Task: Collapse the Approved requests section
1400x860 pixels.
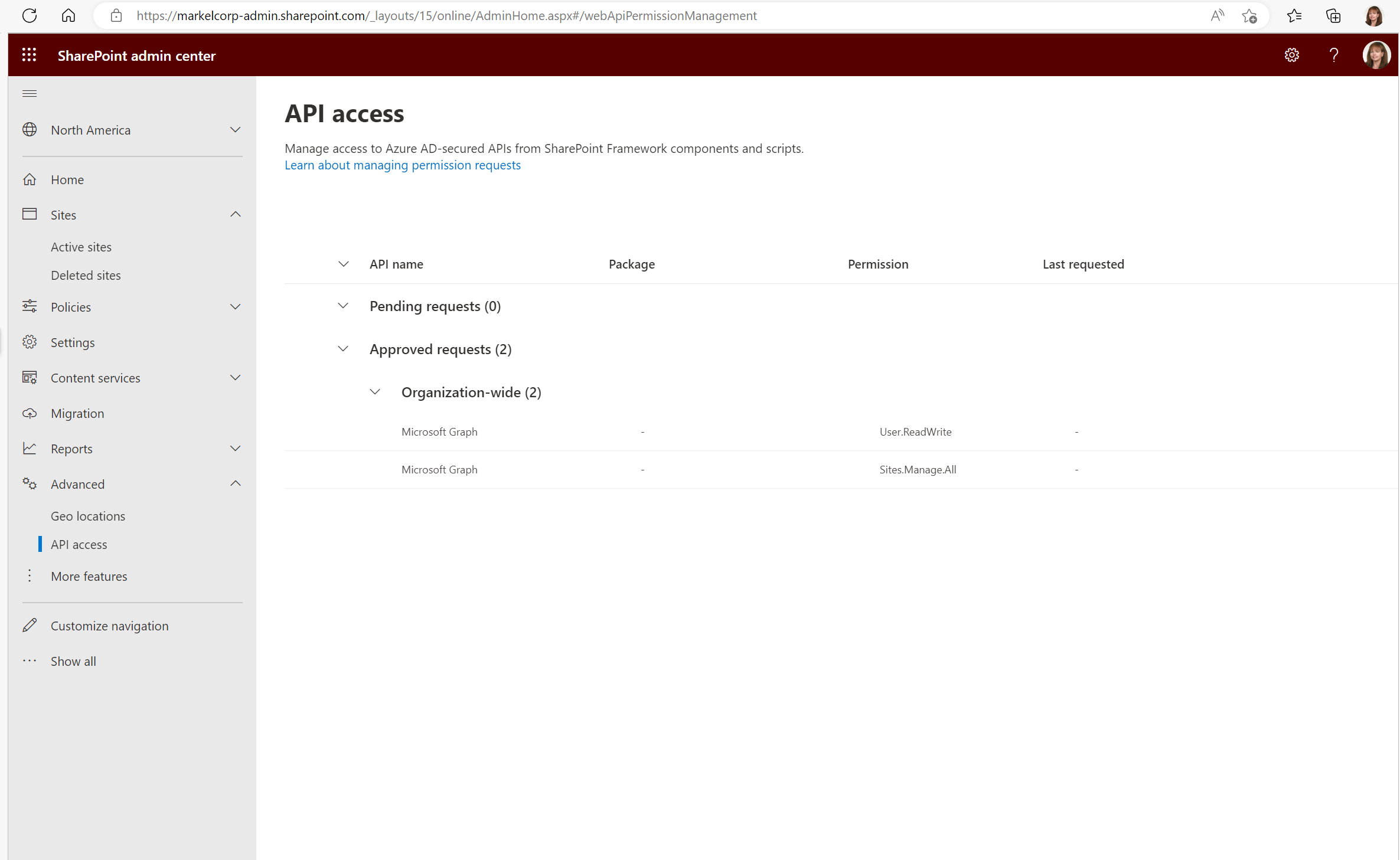Action: click(343, 348)
